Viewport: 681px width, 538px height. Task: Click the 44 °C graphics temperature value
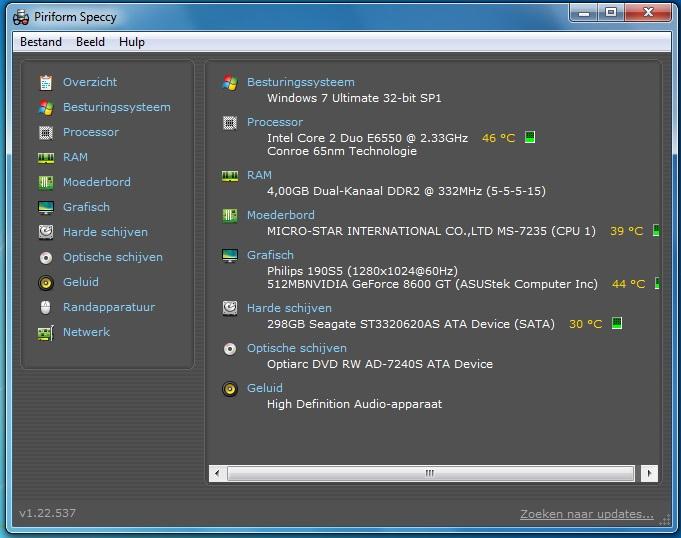click(x=628, y=284)
